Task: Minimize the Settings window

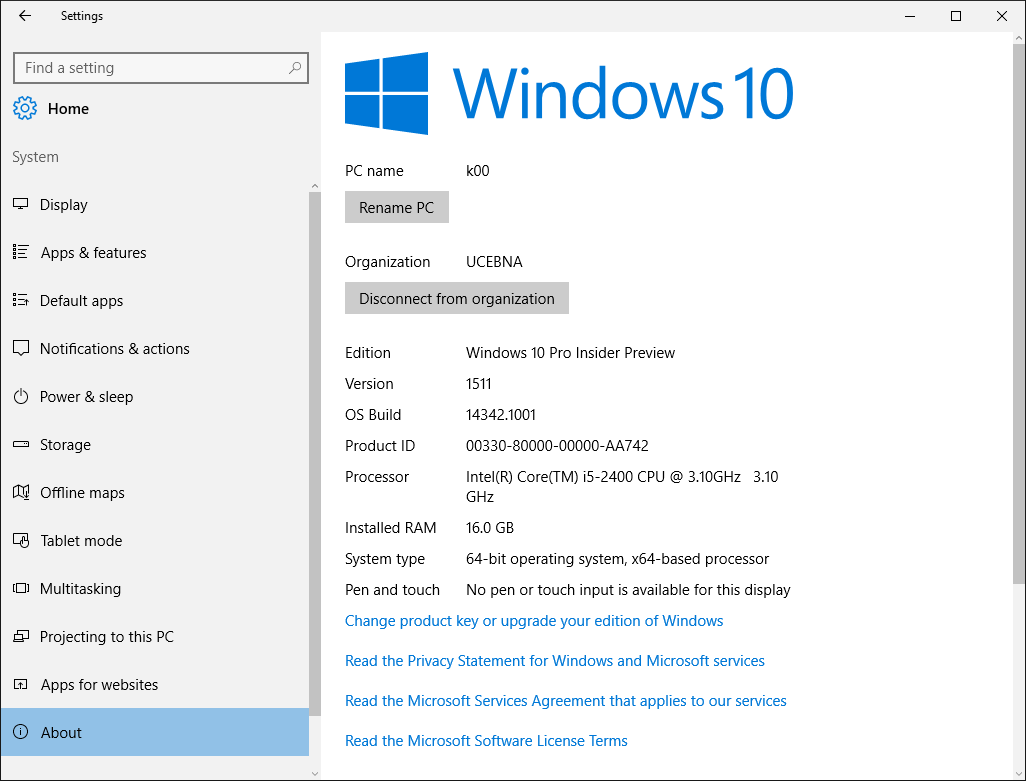Action: coord(910,16)
